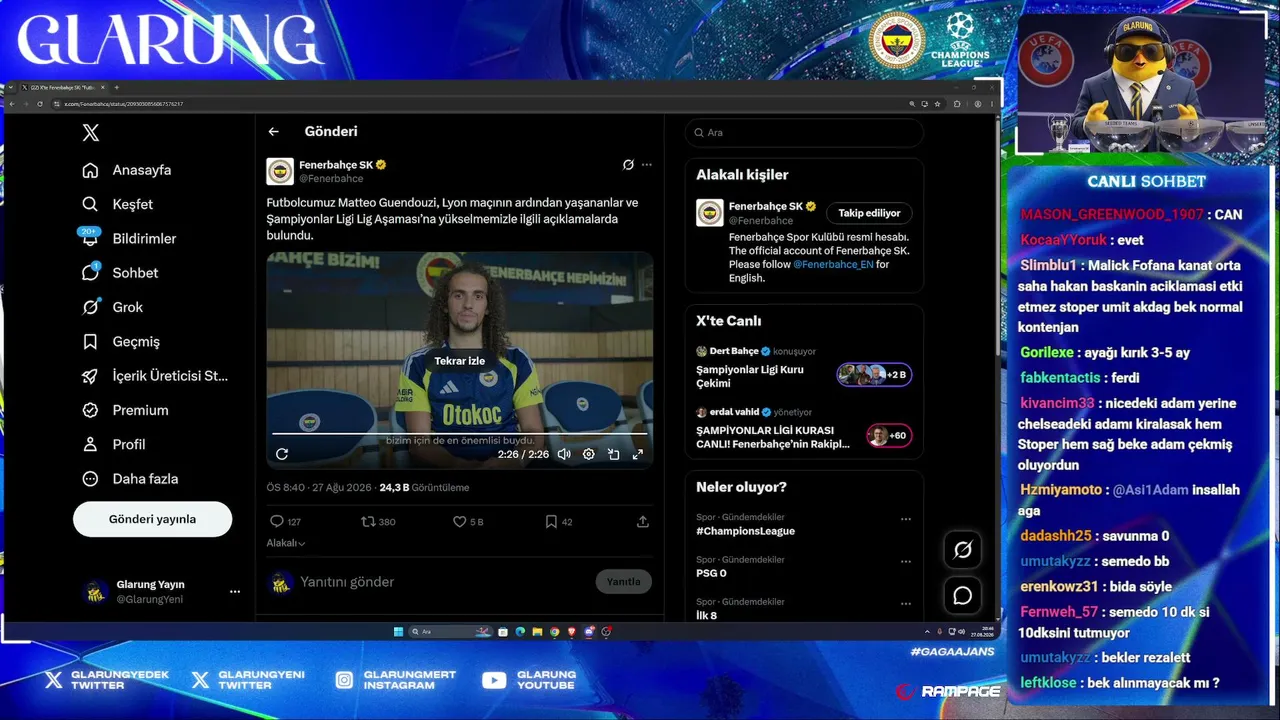1280x720 pixels.
Task: Click Fenerbahçe avatar on the post
Action: [280, 171]
